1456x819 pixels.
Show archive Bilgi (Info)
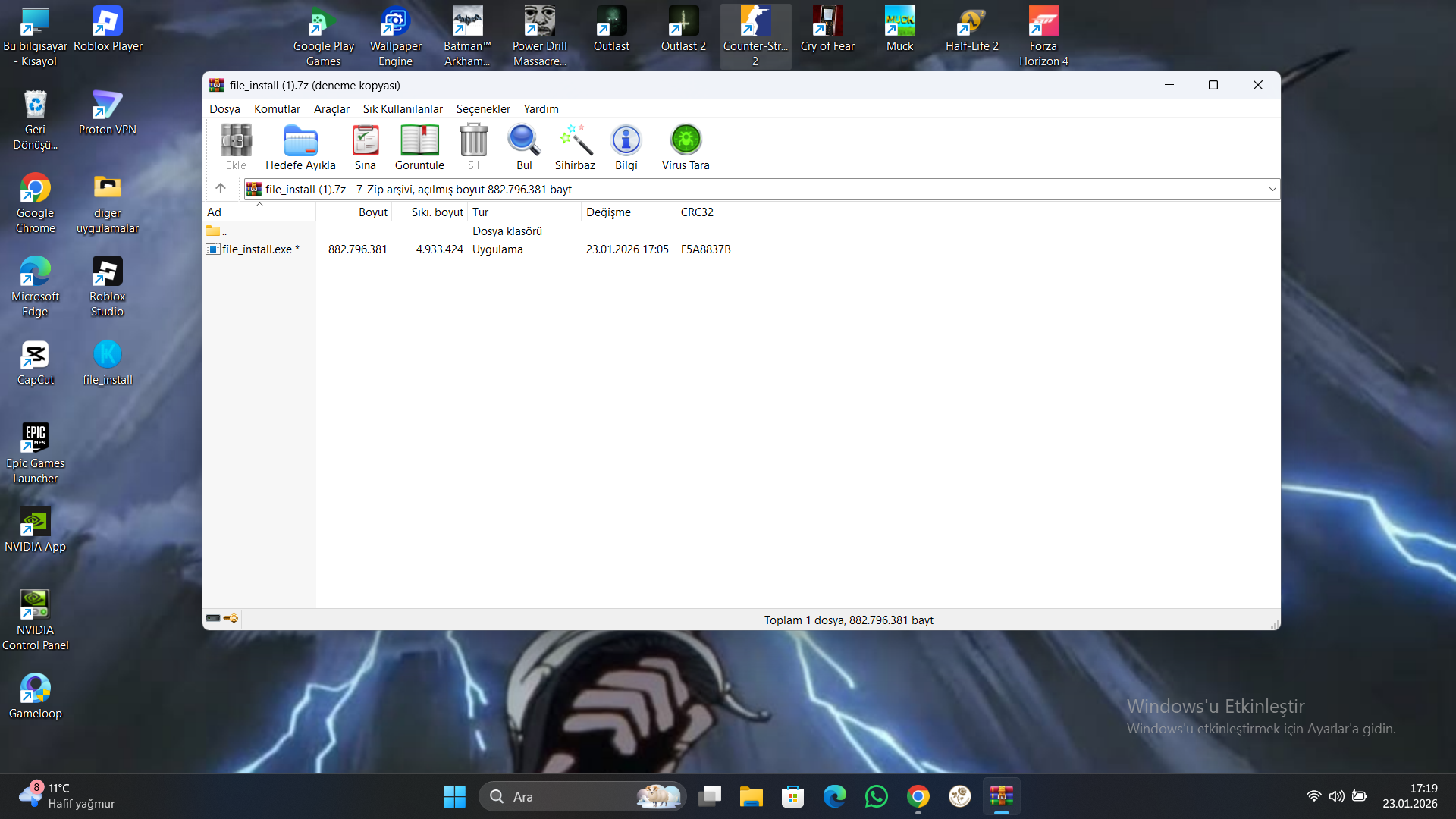click(626, 147)
